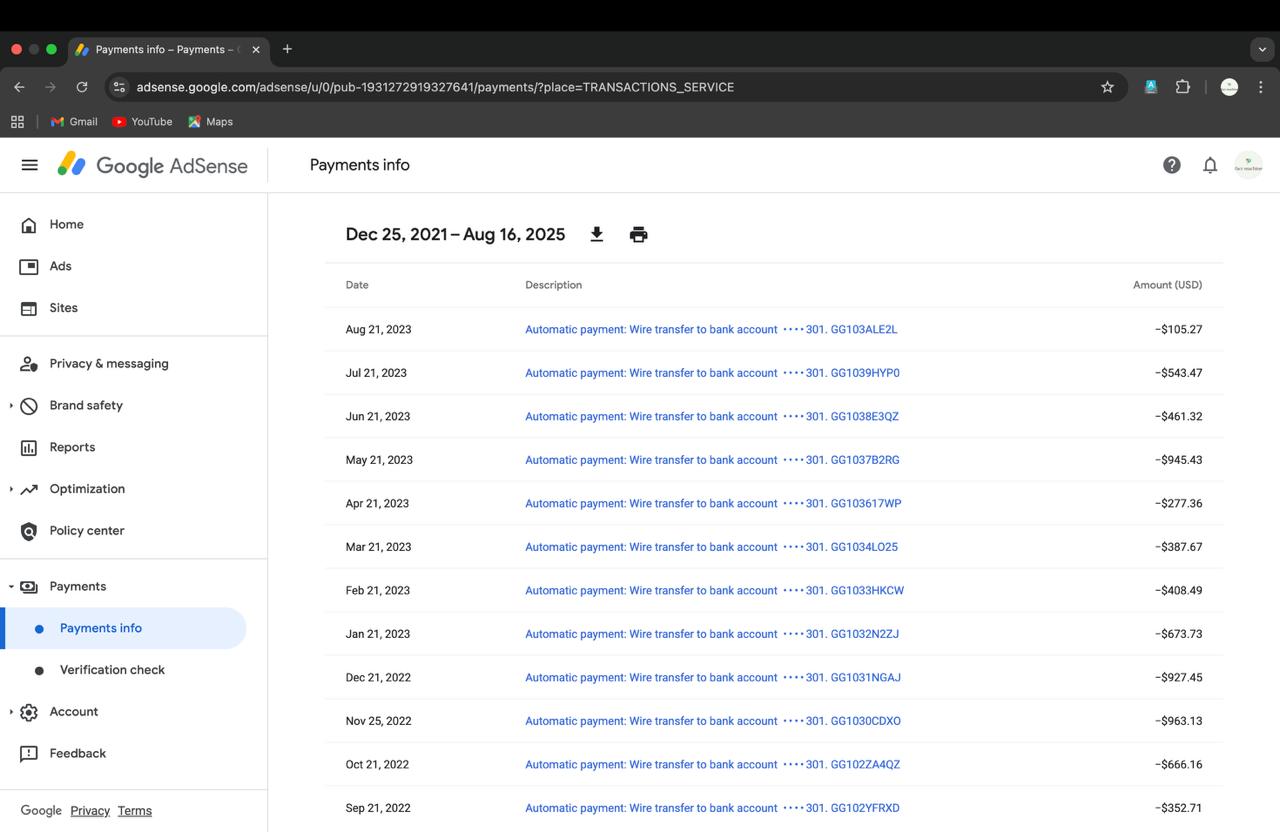Open payment GG1030CDXO from Nov 25, 2022

click(x=713, y=721)
